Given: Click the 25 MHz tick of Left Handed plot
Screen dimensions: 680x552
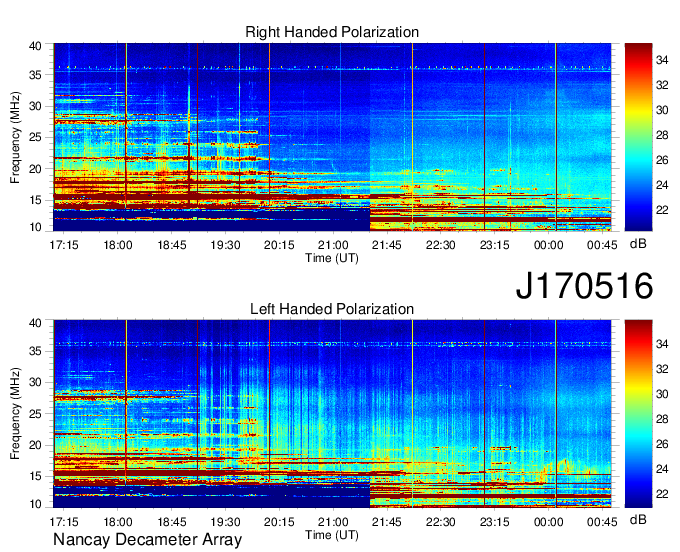Looking at the screenshot, I should [x=35, y=414].
